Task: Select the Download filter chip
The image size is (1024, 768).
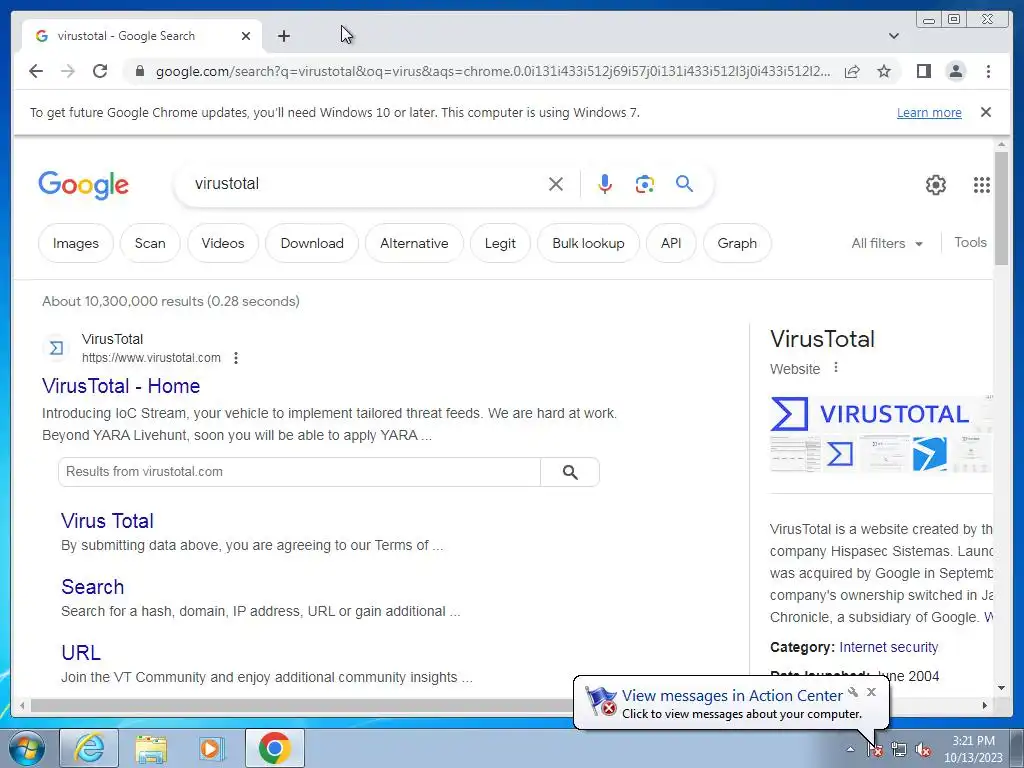Action: [312, 243]
